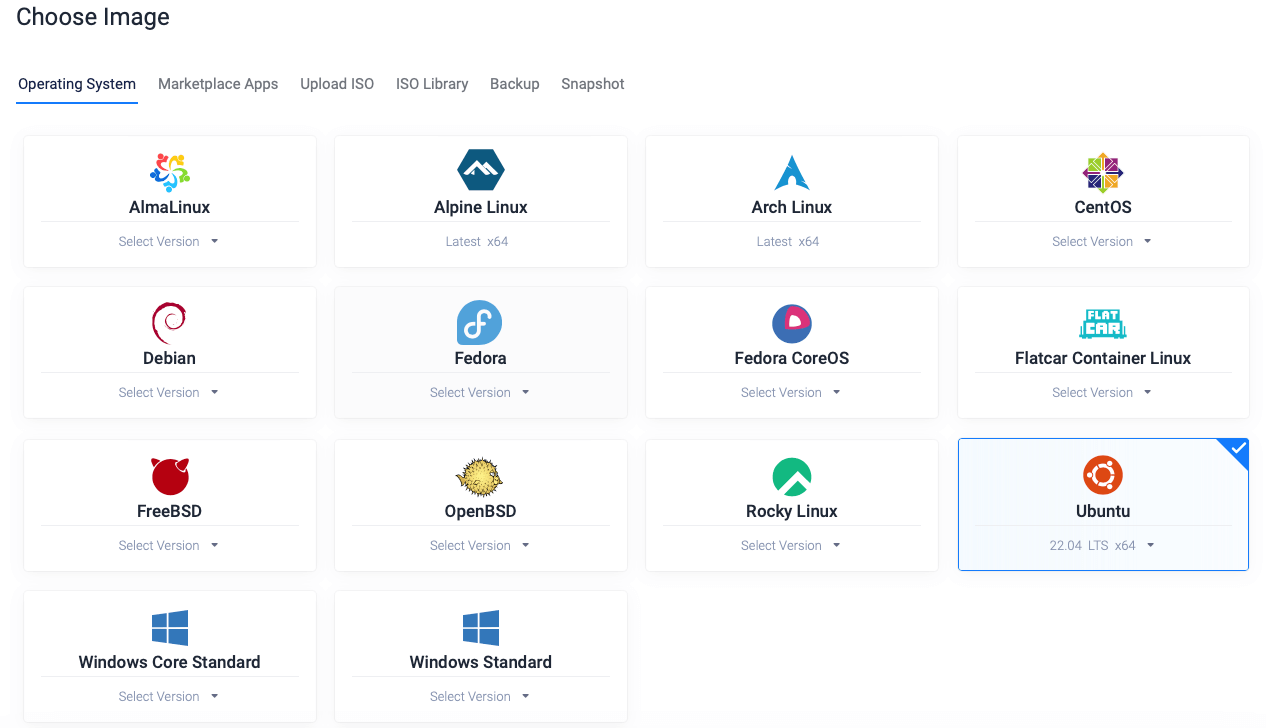Click the Fedora CoreOS name label
Viewport: 1266px width, 728px height.
792,358
